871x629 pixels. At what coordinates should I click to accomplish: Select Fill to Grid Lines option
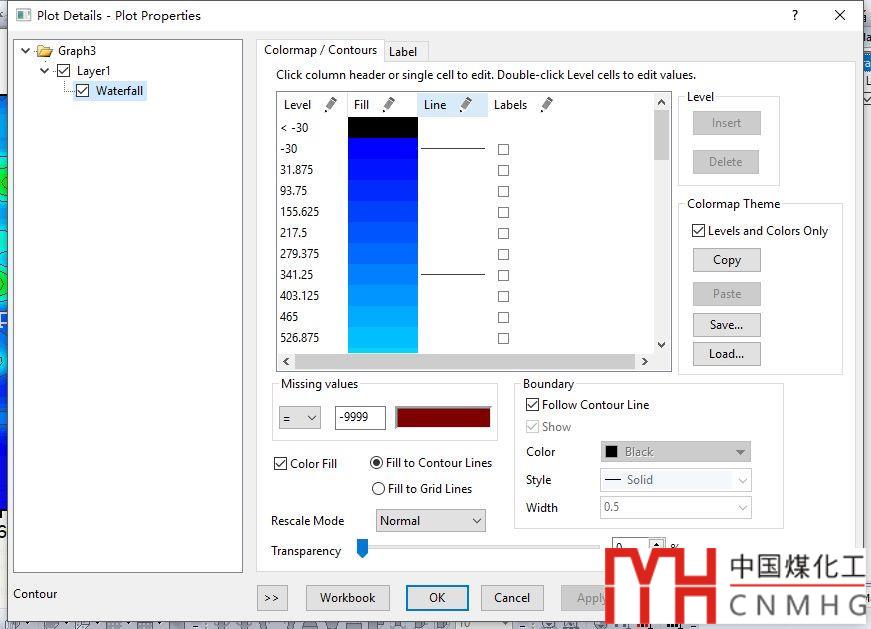point(378,488)
